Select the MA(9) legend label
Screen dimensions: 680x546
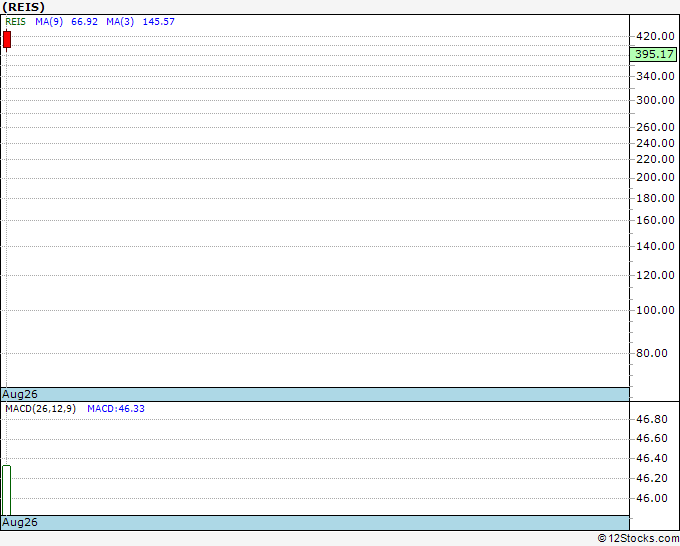pos(49,22)
